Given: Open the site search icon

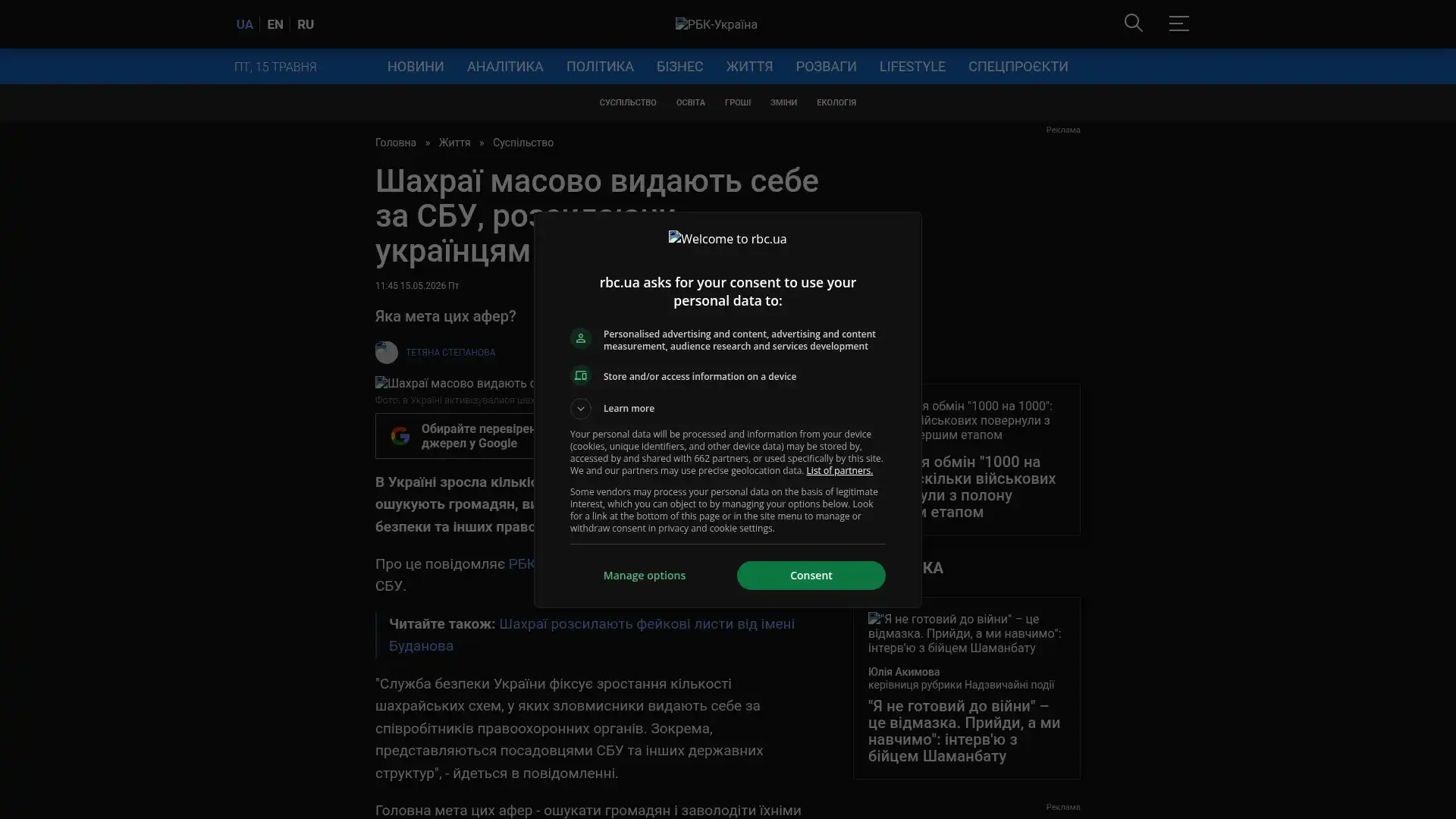Looking at the screenshot, I should (1133, 24).
